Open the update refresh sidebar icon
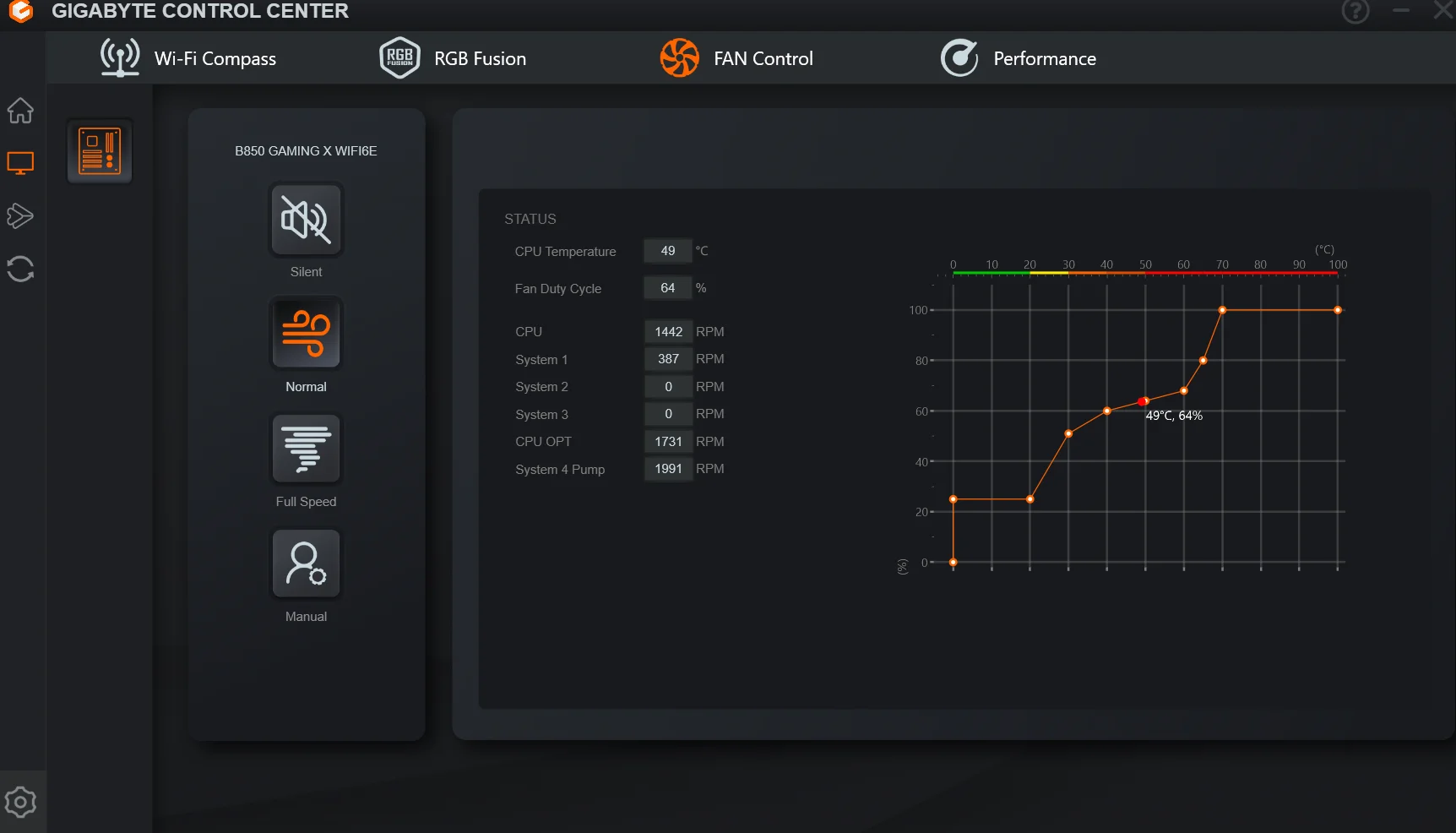 coord(20,269)
